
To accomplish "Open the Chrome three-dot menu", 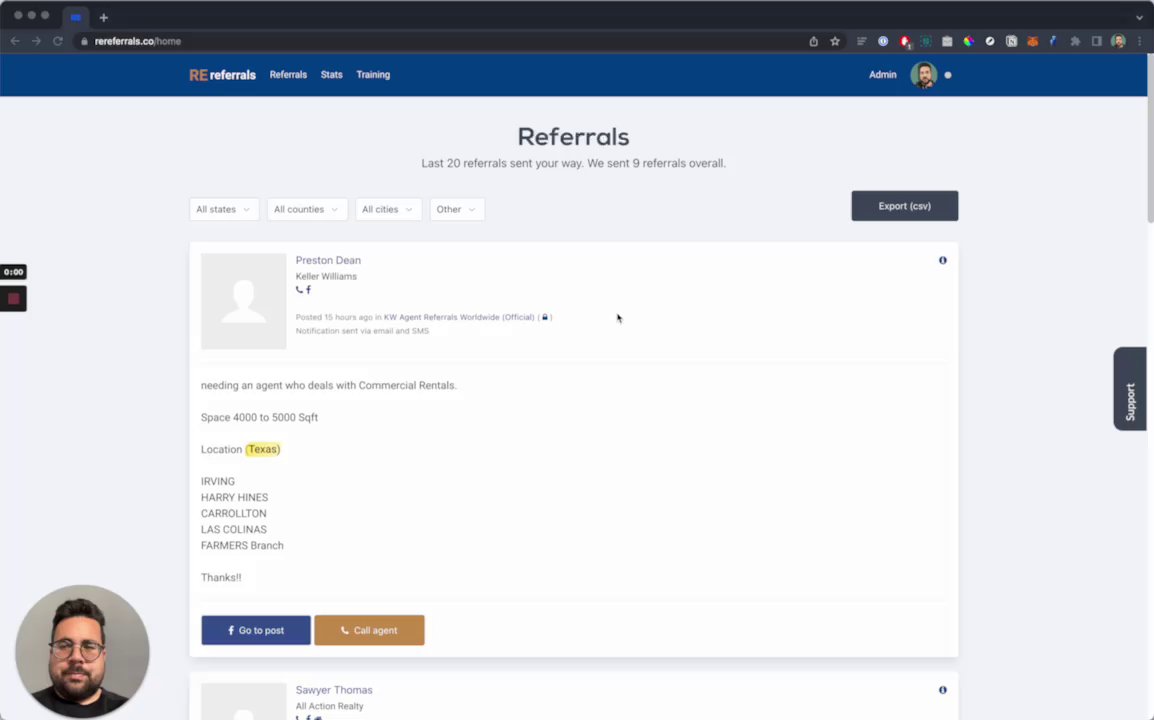I will click(x=1139, y=41).
